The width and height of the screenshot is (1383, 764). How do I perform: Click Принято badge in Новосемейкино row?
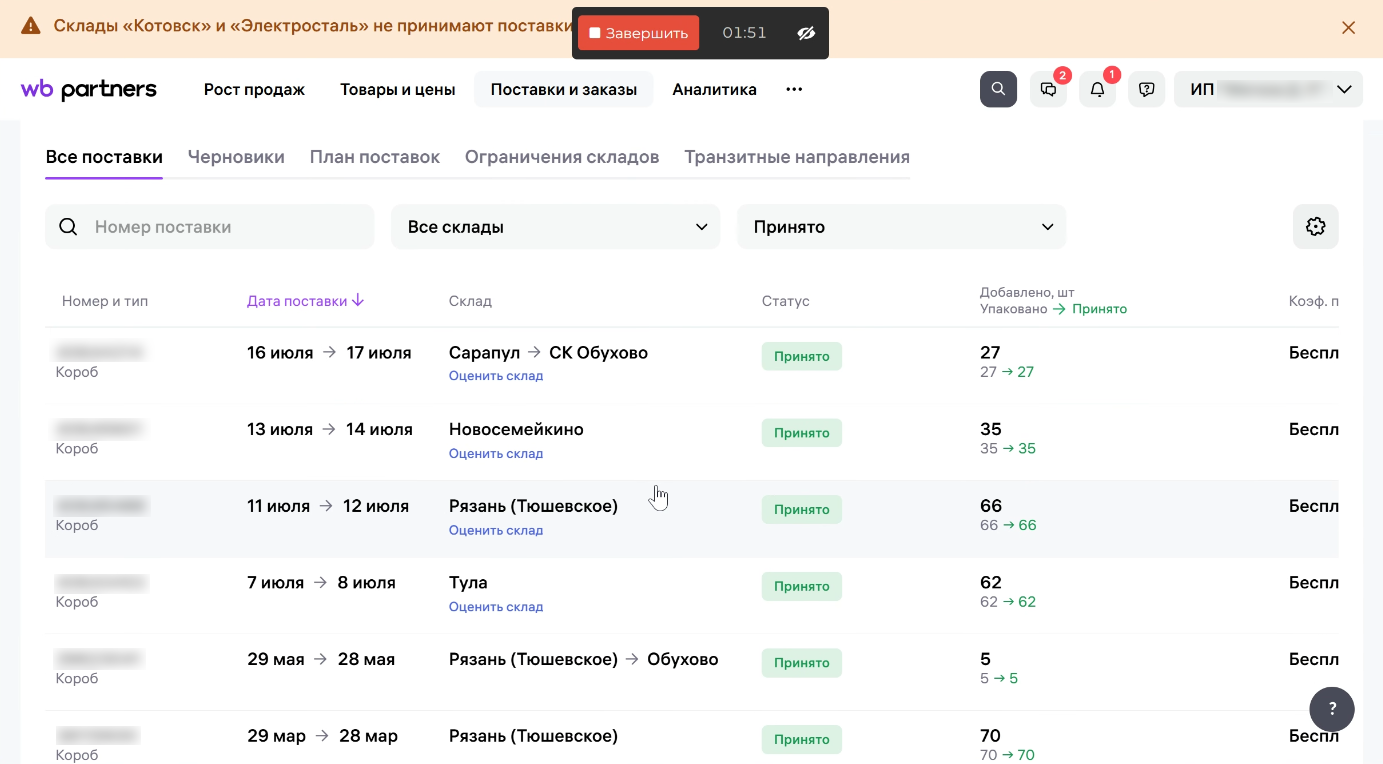click(802, 433)
